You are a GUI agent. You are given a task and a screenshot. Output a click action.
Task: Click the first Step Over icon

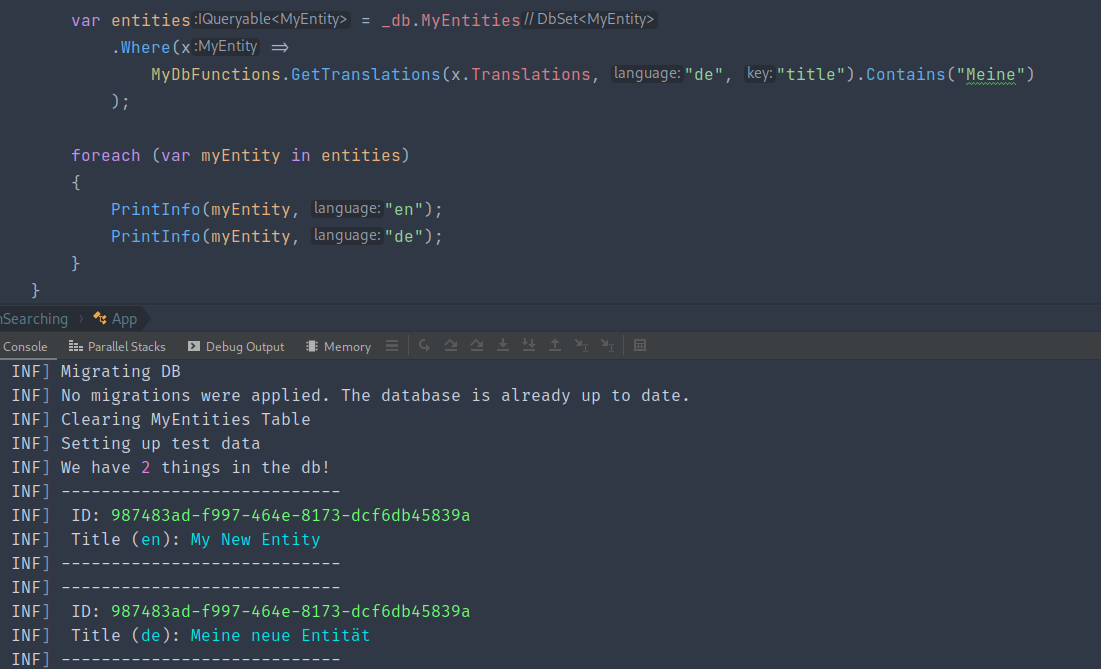click(451, 346)
